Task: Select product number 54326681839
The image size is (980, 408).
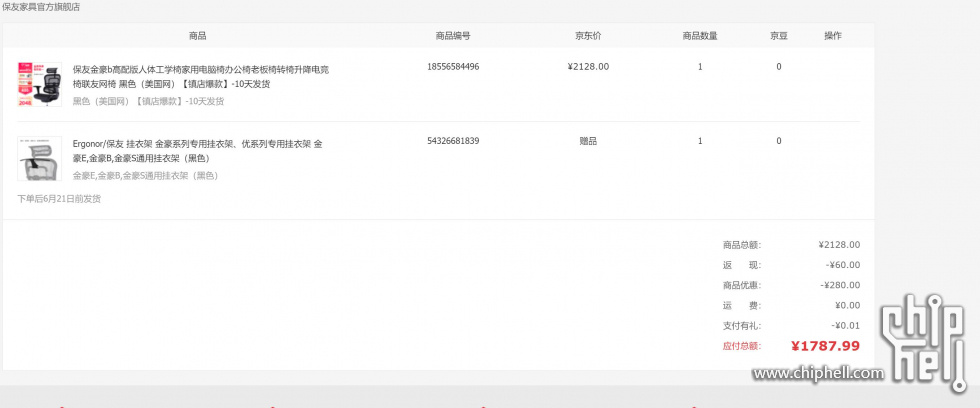Action: pos(453,141)
